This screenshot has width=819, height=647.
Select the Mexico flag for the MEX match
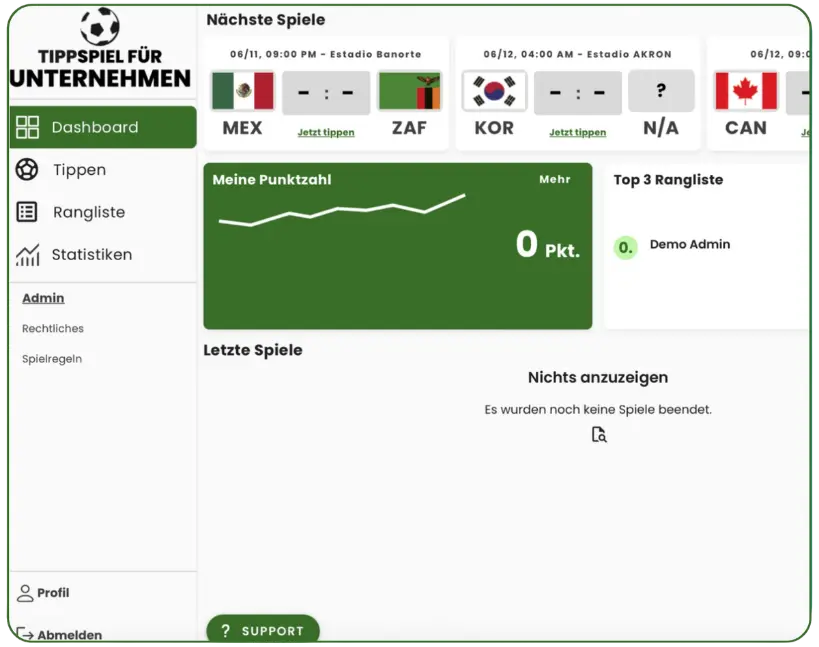(x=240, y=91)
